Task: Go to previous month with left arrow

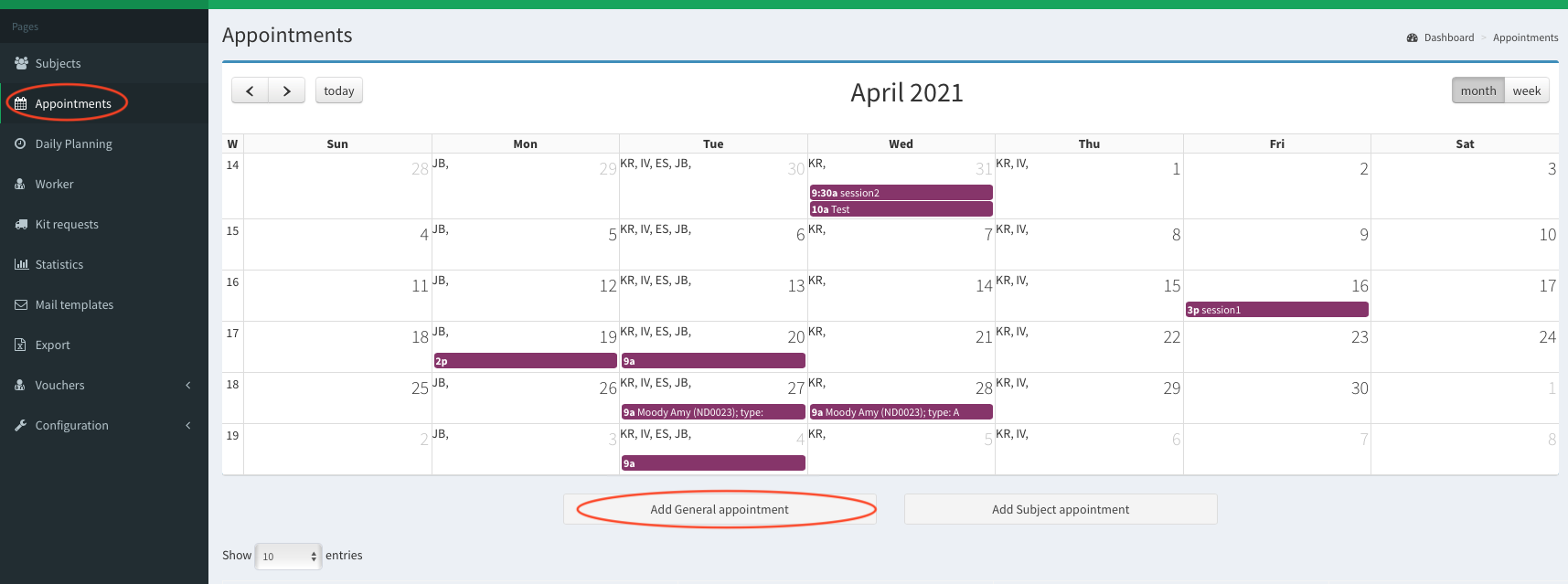Action: (250, 90)
